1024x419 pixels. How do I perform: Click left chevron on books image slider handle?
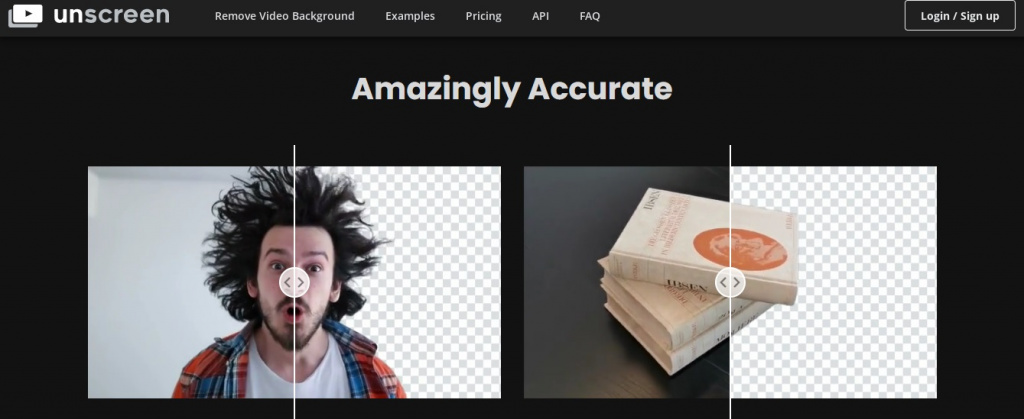[x=723, y=283]
